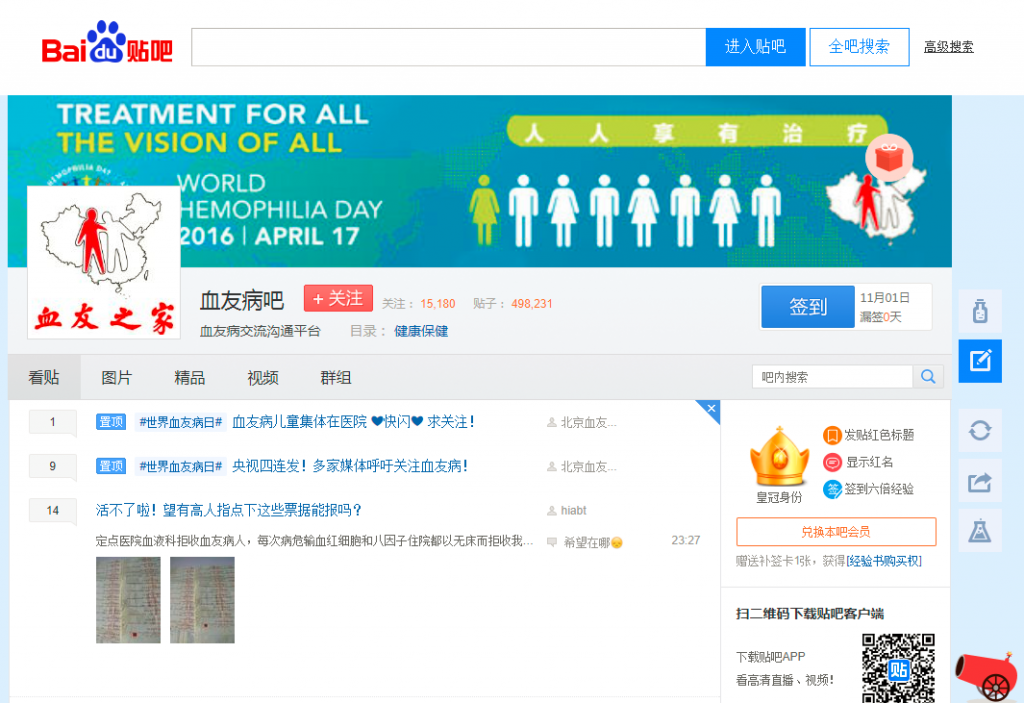Click the 置顶 badge on the 央视四连发 post

tap(110, 466)
